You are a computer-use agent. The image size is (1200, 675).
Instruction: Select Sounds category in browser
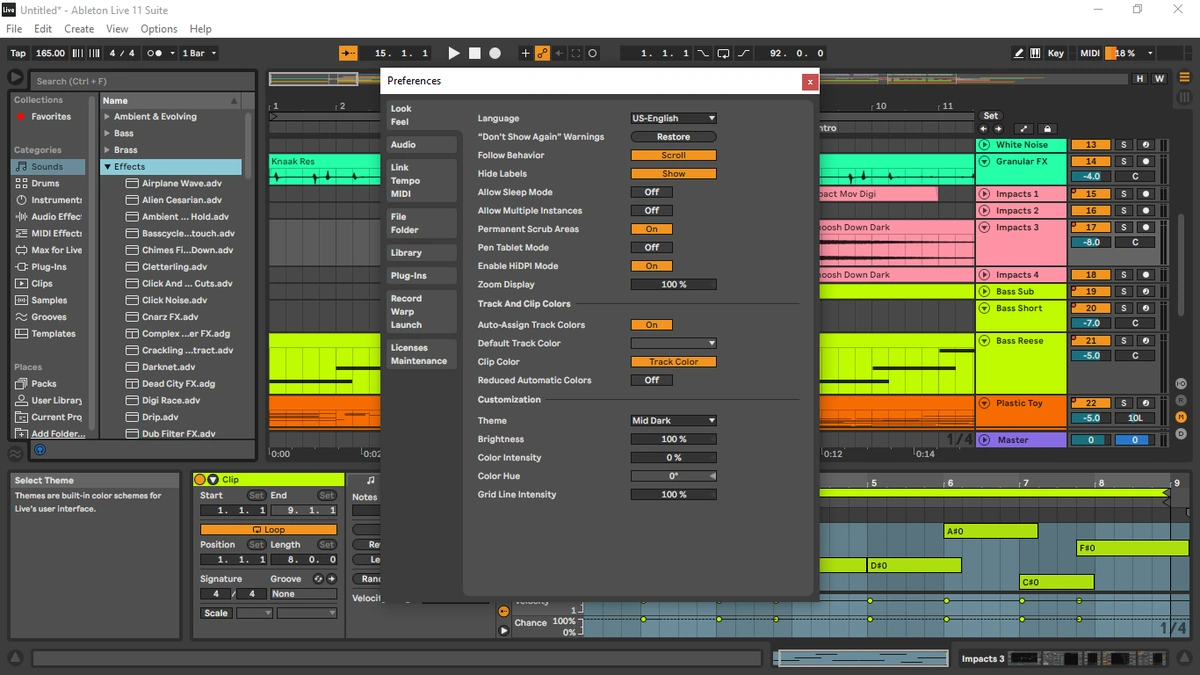pos(47,167)
